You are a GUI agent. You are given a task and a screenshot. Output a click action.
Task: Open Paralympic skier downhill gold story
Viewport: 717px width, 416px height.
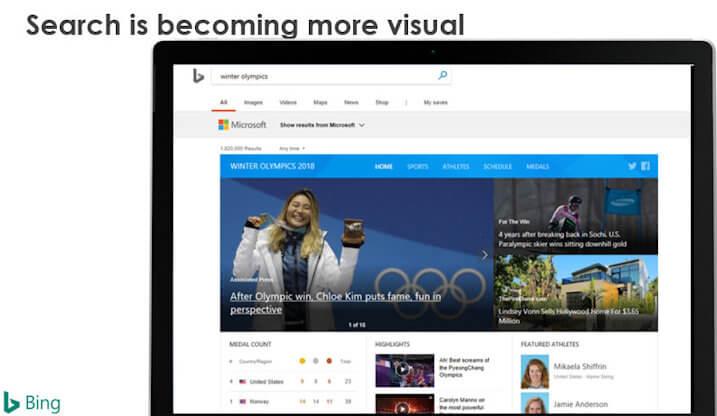click(562, 239)
